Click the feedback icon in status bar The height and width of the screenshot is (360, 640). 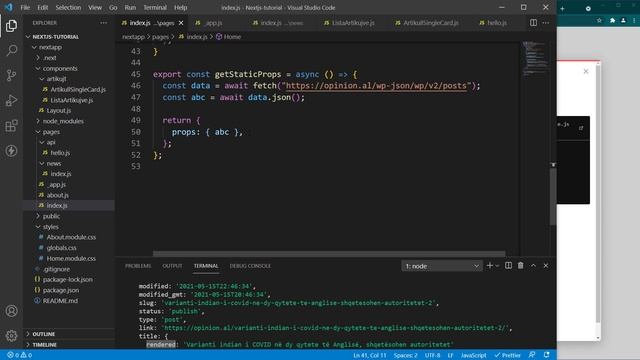[x=532, y=355]
